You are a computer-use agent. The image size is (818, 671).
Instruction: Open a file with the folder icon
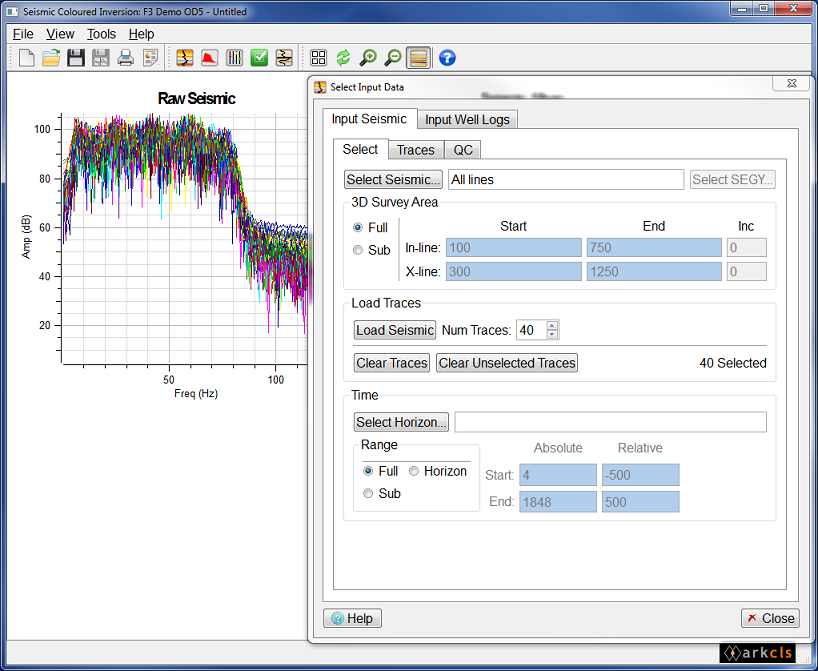click(x=51, y=57)
